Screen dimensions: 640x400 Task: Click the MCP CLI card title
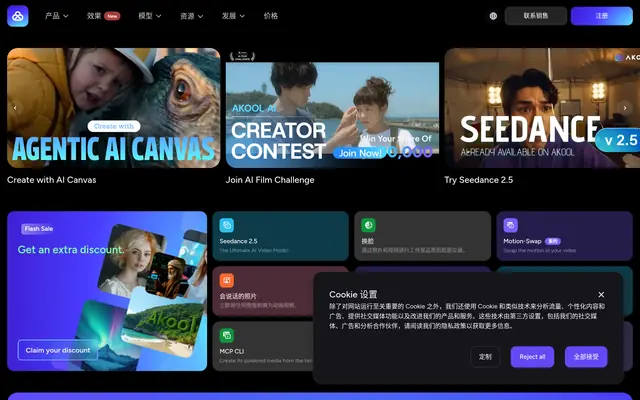click(232, 351)
